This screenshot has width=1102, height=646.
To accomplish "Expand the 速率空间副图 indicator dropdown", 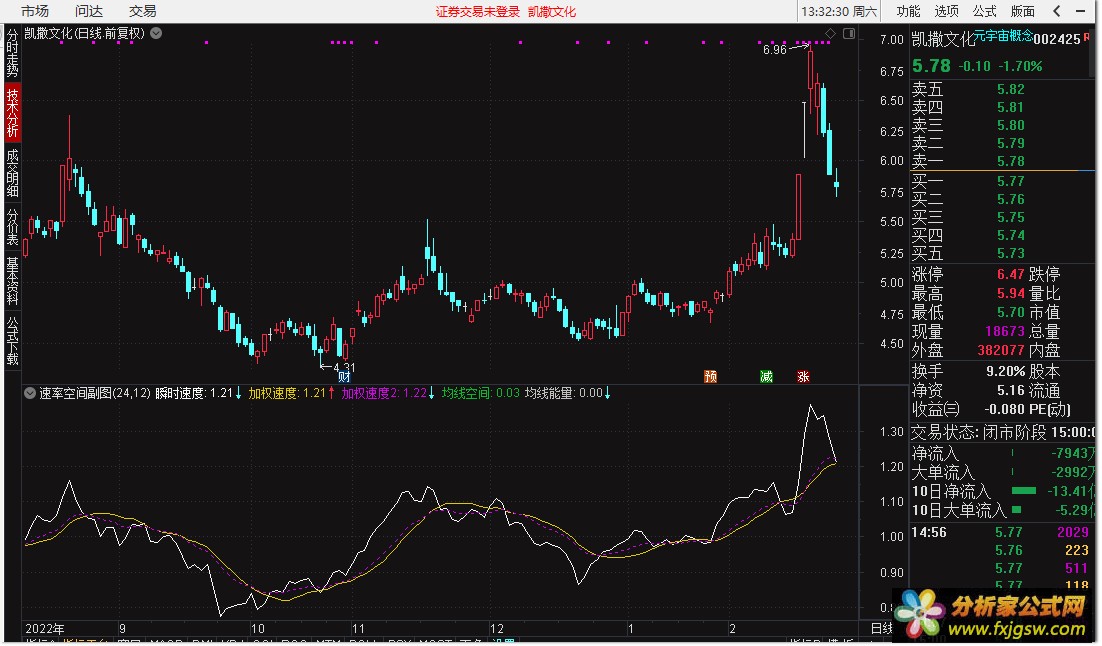I will coord(30,394).
